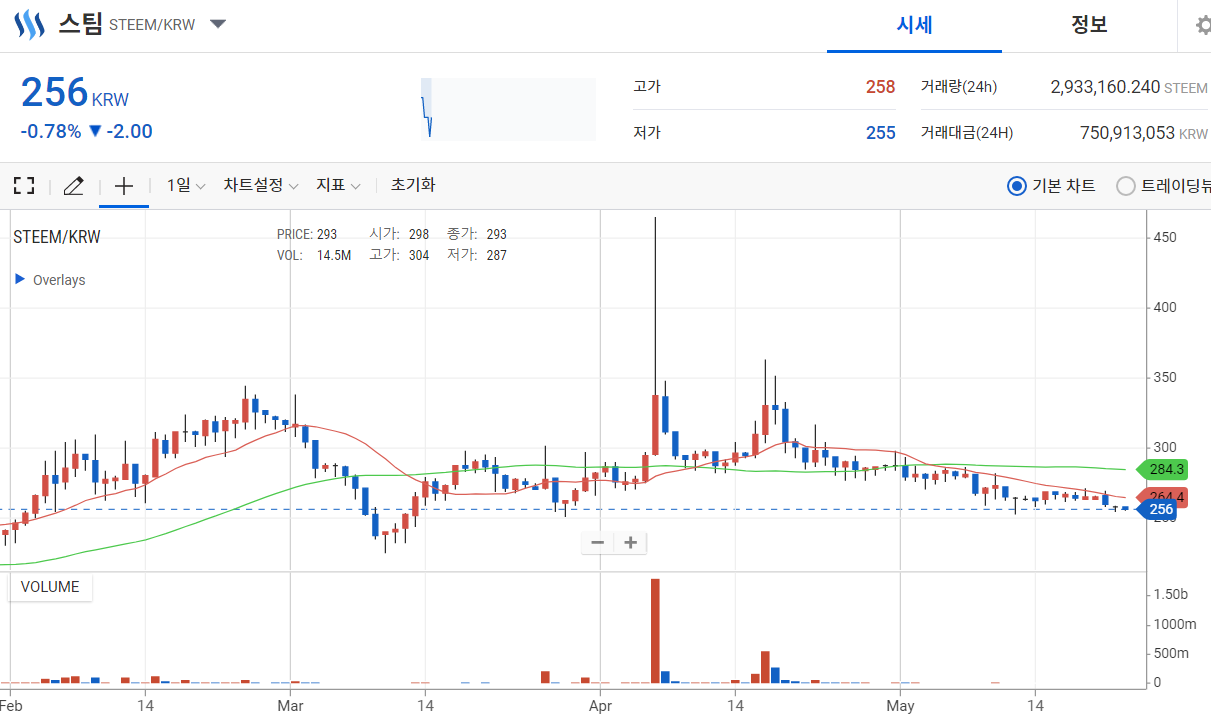Viewport: 1211px width, 720px height.
Task: Click the STEEM/KRW chart title
Action: pos(56,237)
